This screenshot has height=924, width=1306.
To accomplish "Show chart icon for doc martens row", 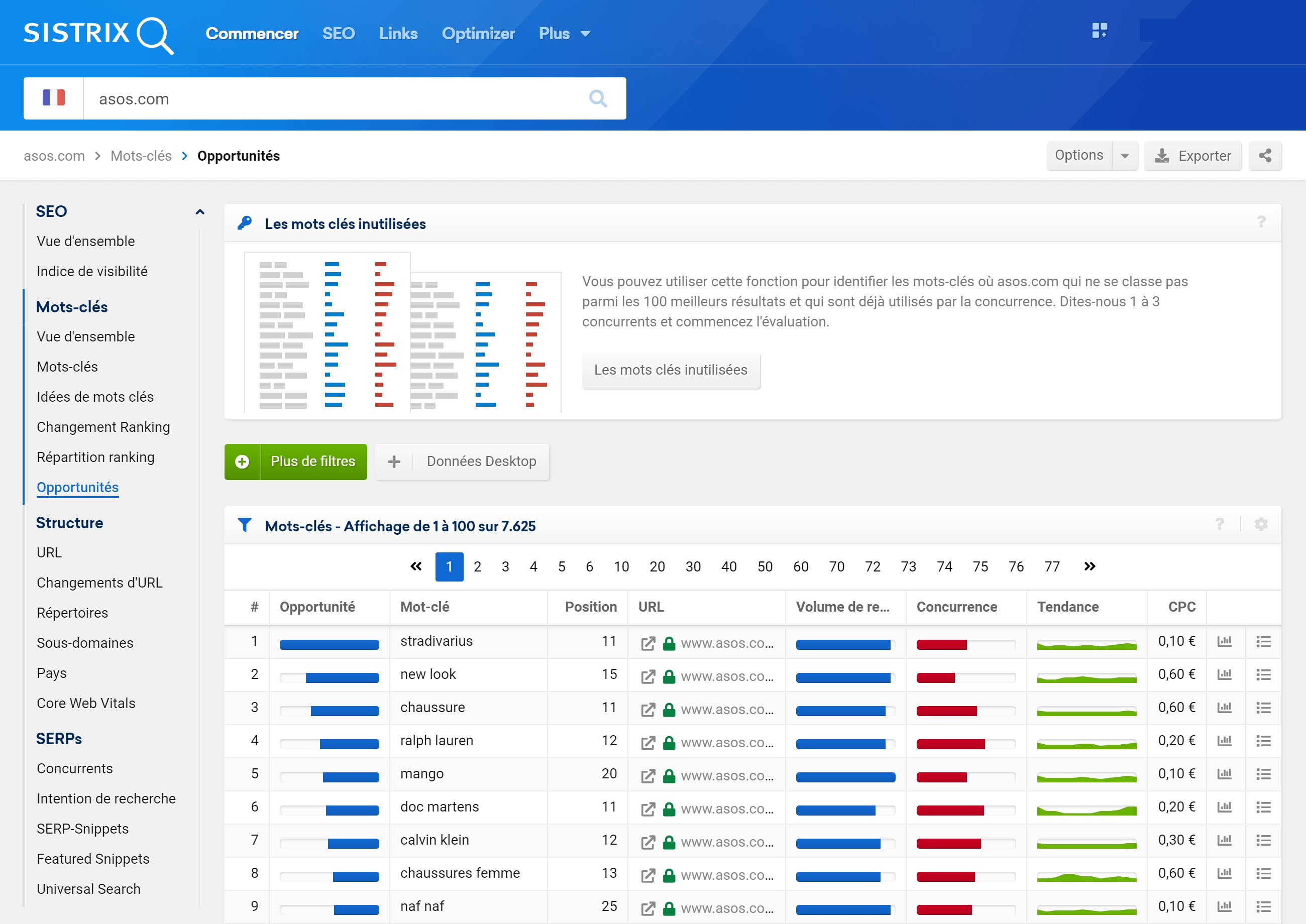I will [x=1224, y=807].
